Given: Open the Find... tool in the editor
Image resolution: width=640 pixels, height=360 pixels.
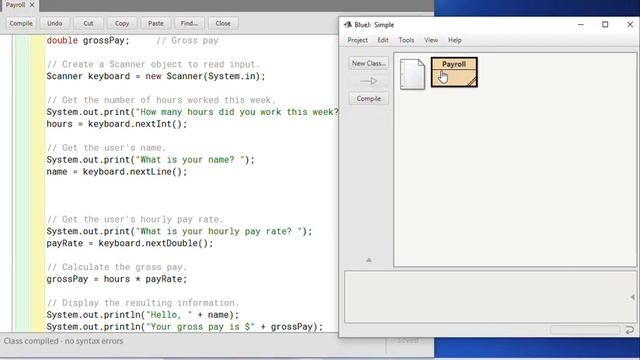Looking at the screenshot, I should pyautogui.click(x=189, y=23).
